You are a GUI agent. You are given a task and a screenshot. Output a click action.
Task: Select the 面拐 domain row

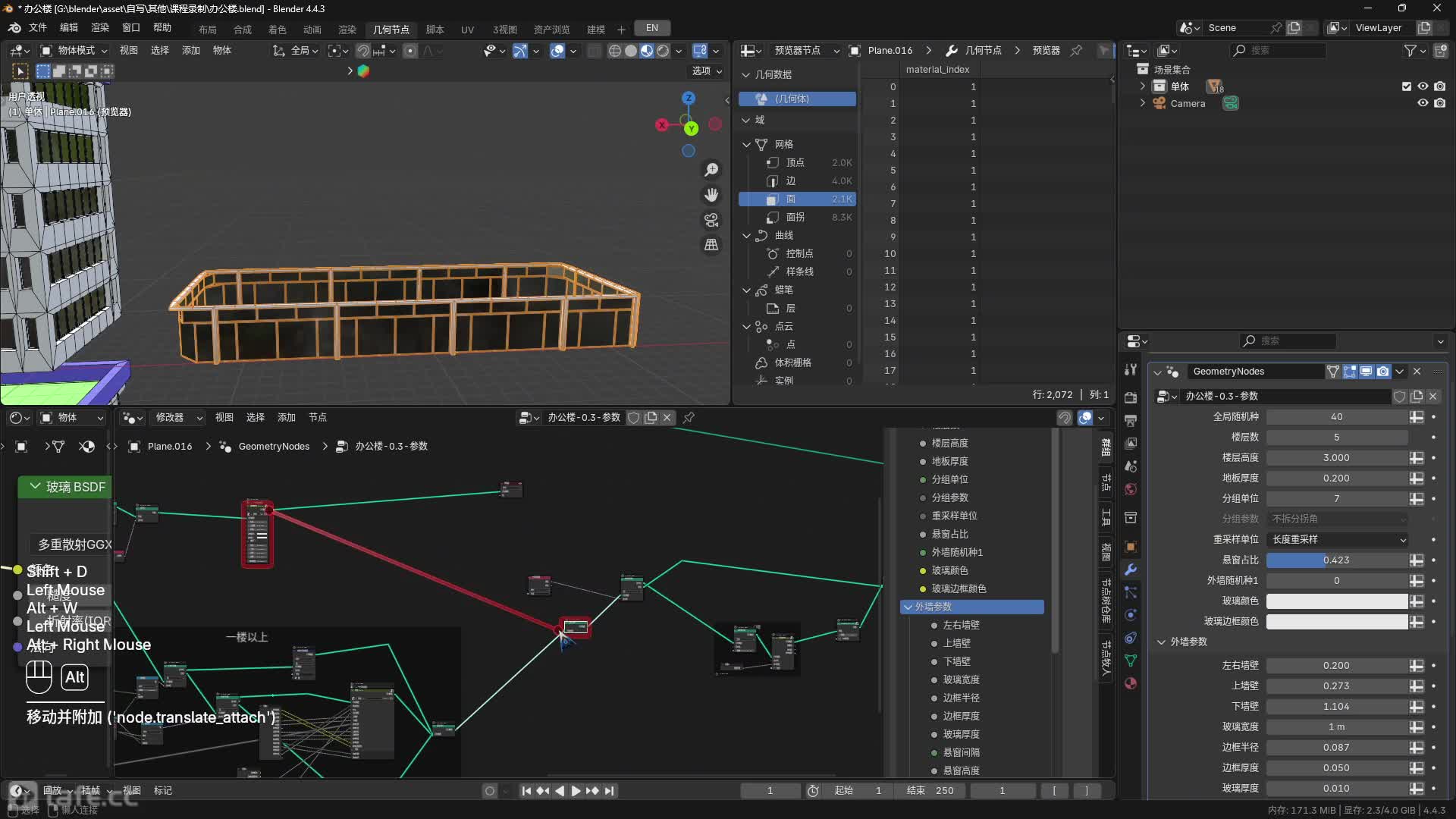798,218
